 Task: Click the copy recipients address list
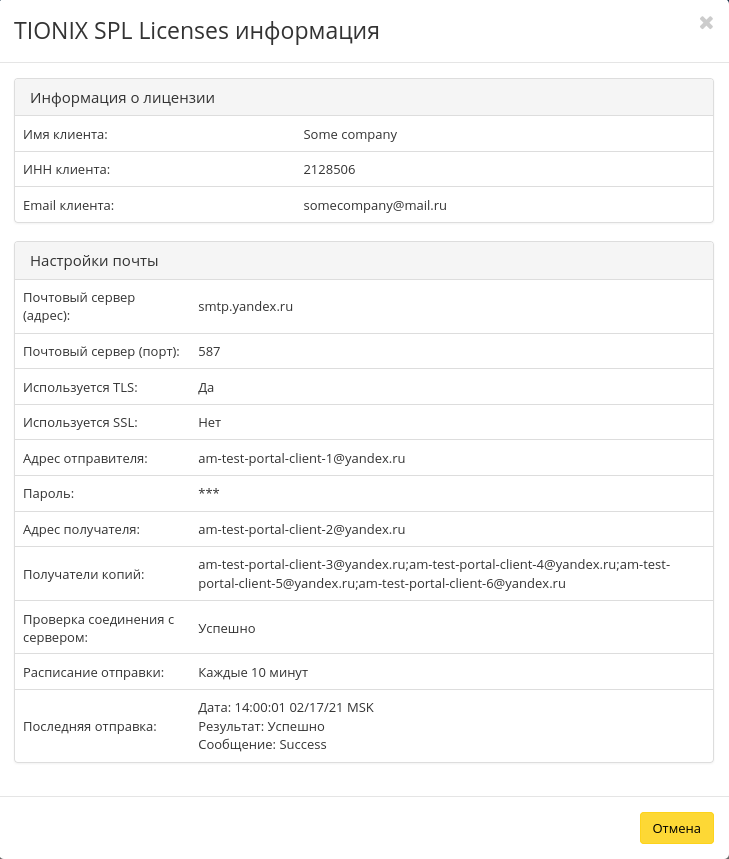[x=433, y=574]
